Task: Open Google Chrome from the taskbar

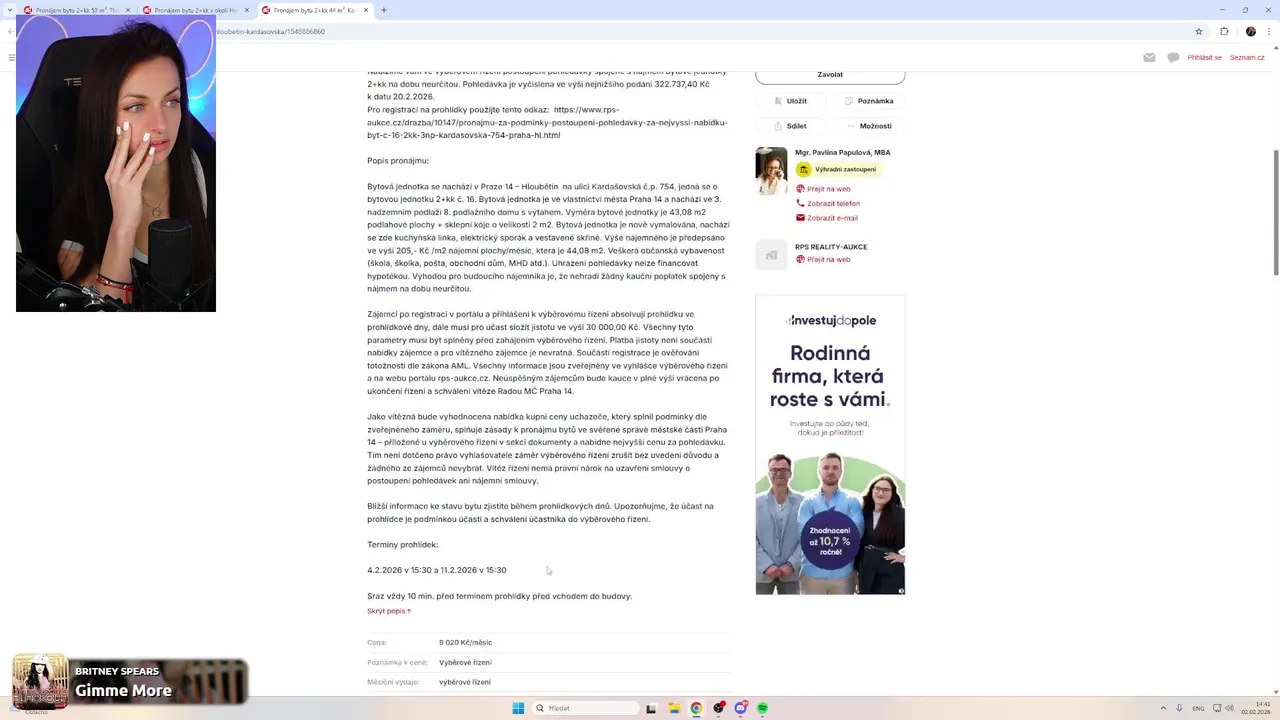Action: 697,708
